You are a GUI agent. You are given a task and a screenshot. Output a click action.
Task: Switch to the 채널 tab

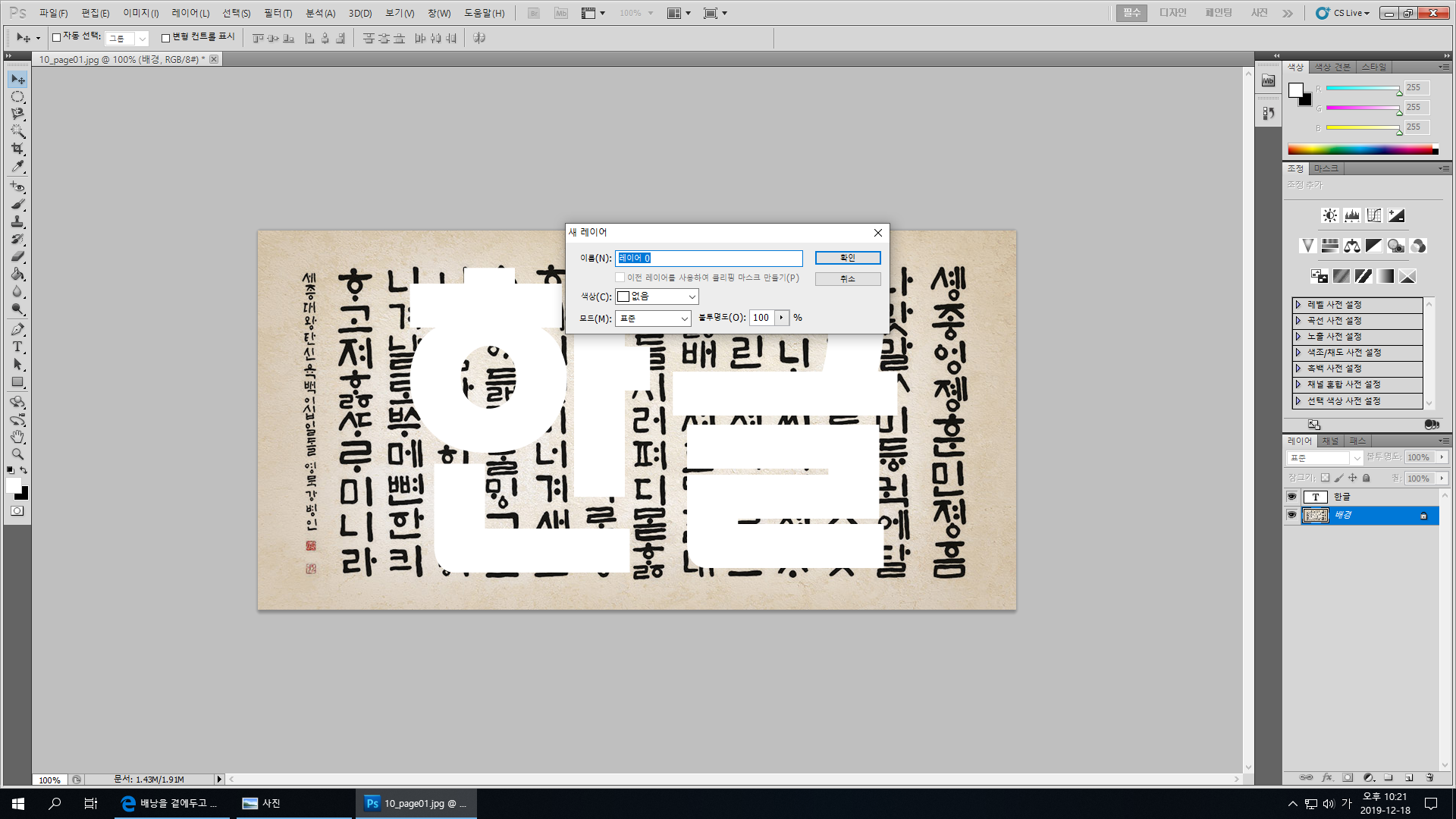(x=1330, y=441)
